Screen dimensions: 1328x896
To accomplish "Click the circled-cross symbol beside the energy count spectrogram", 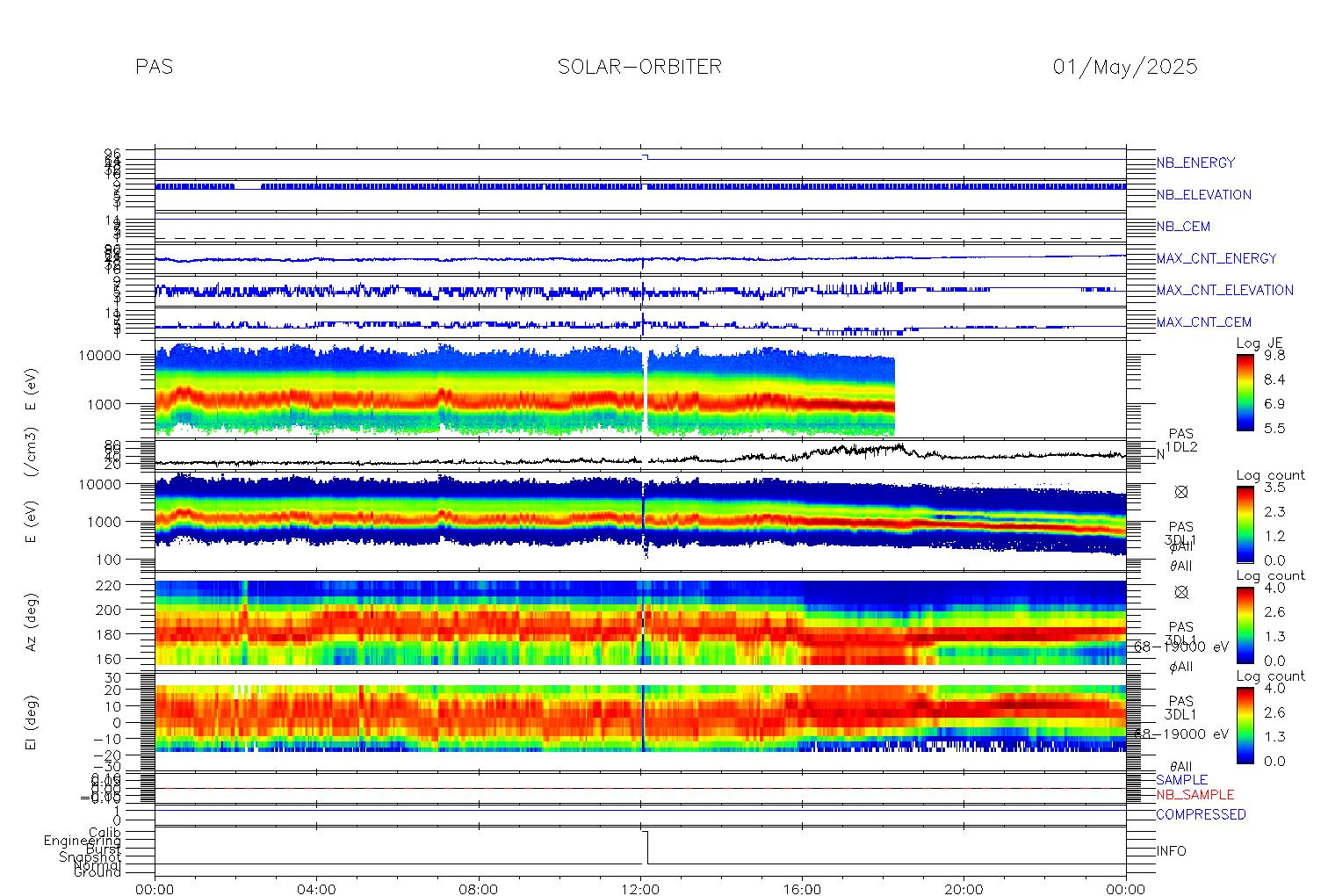I will point(1181,492).
